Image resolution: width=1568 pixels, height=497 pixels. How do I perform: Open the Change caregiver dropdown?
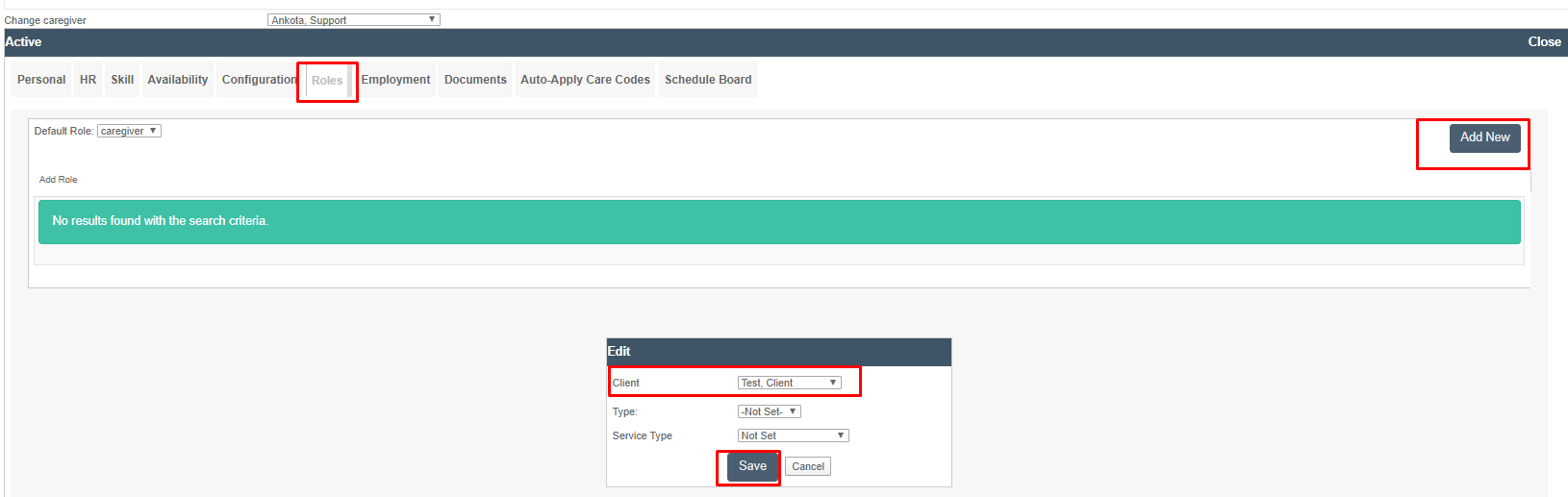point(353,19)
